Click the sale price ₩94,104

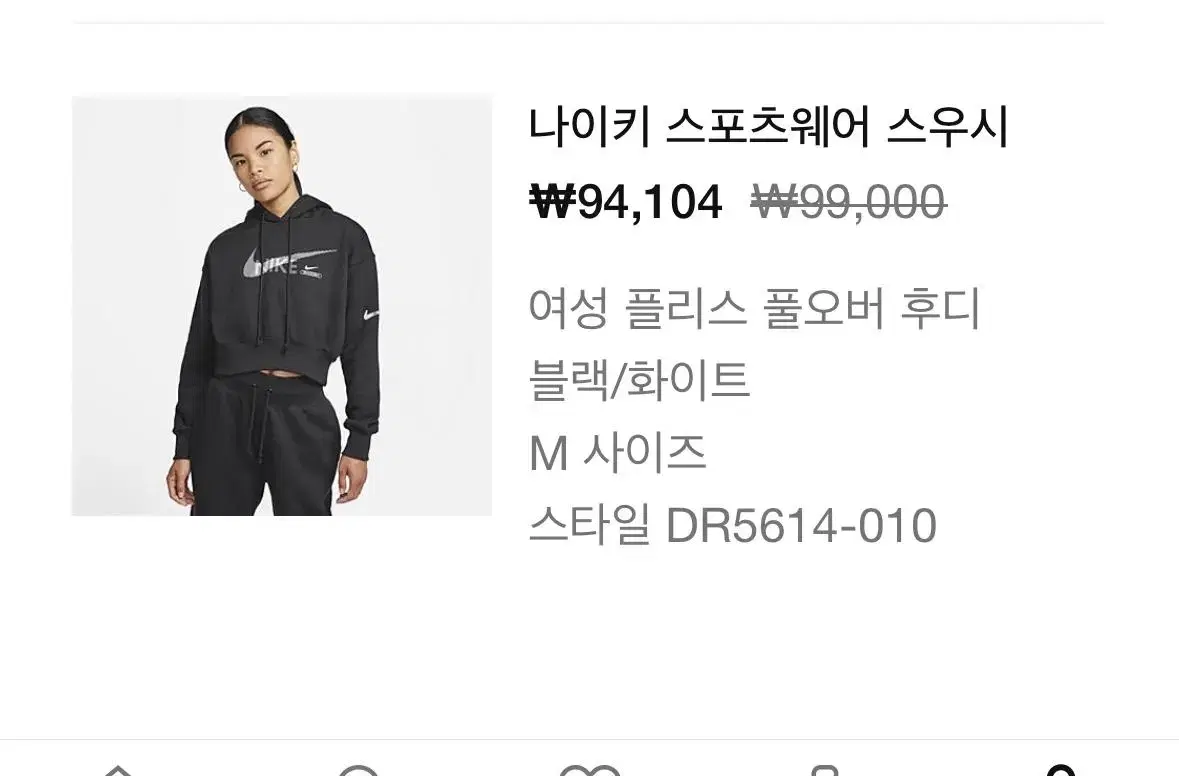(626, 202)
